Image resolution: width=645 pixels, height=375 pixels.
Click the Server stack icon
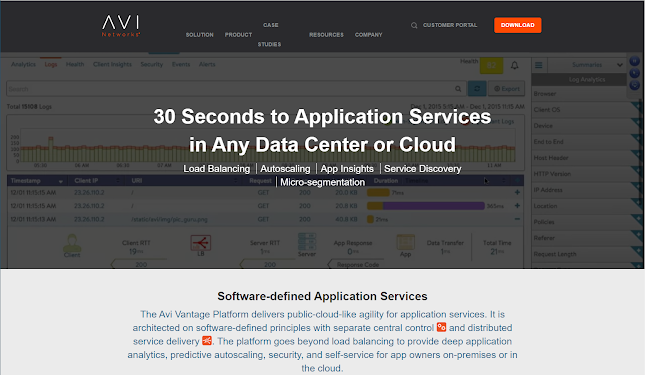tap(307, 242)
